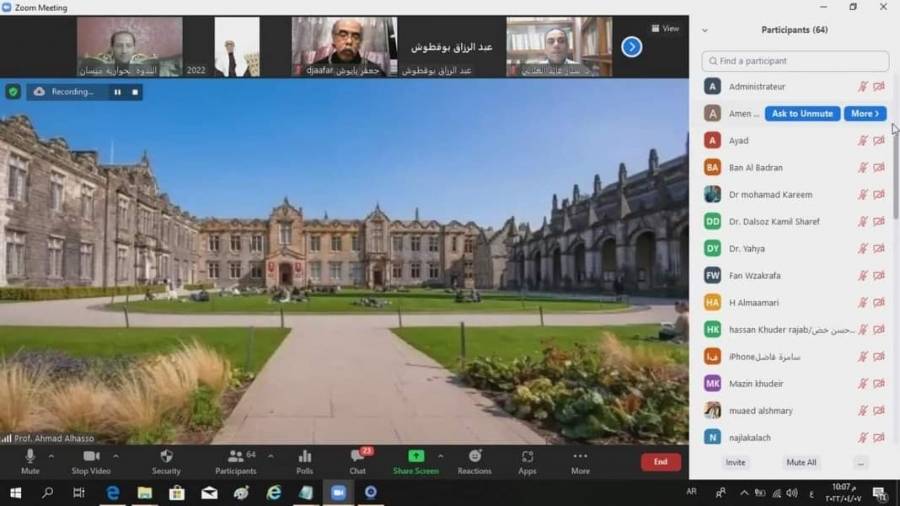
Task: Expand audio options arrow next to Mute
Action: point(51,457)
